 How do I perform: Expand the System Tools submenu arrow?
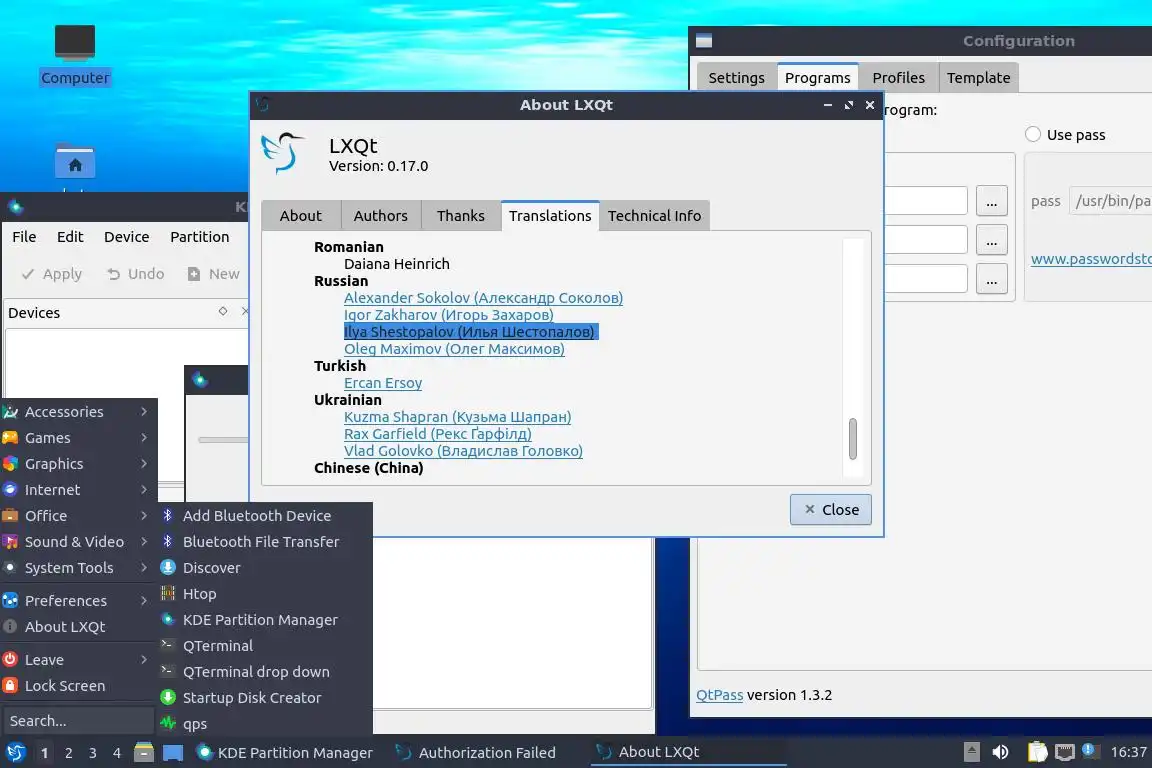coord(144,567)
